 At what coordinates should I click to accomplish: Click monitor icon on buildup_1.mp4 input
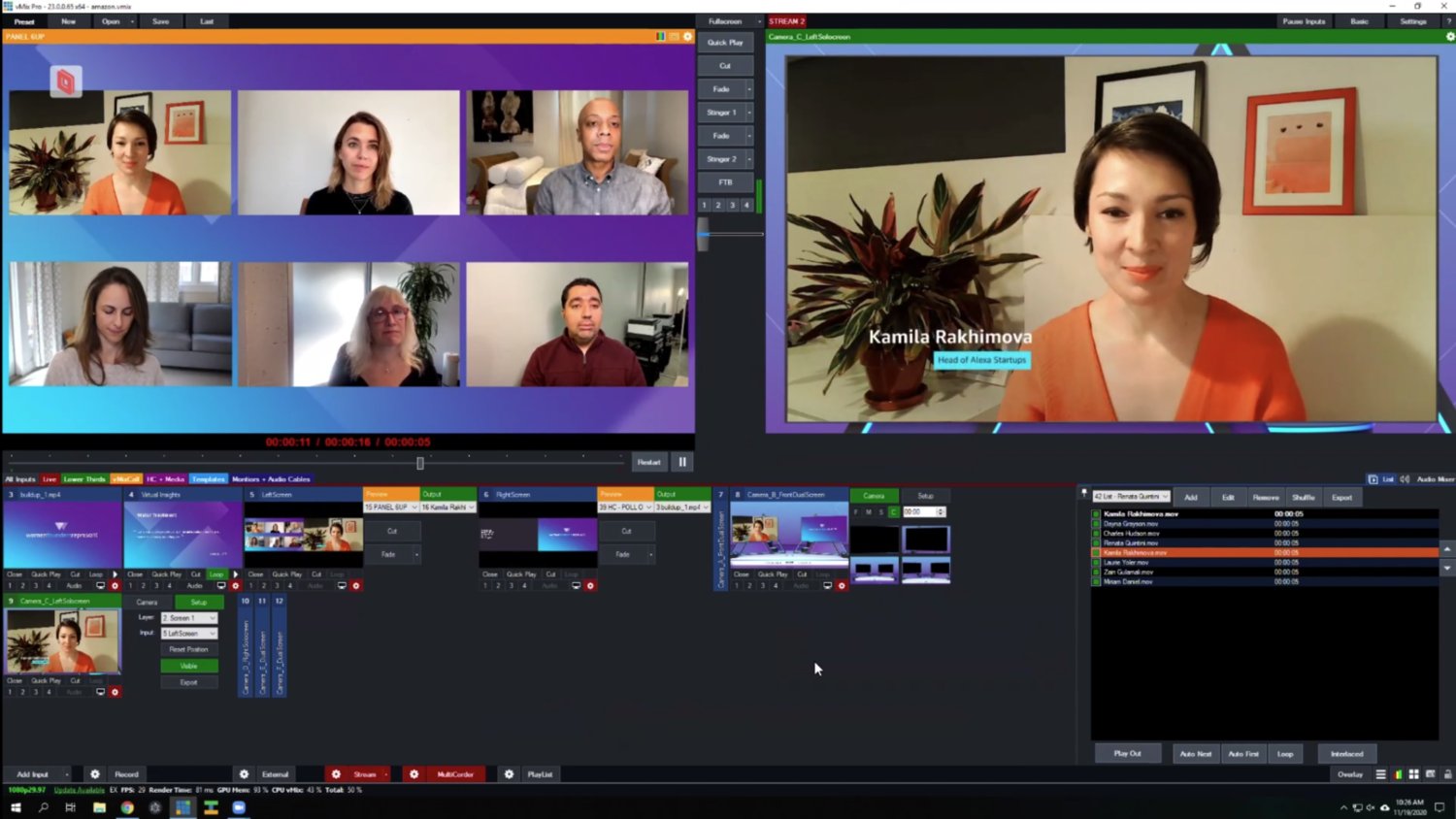pyautogui.click(x=100, y=586)
